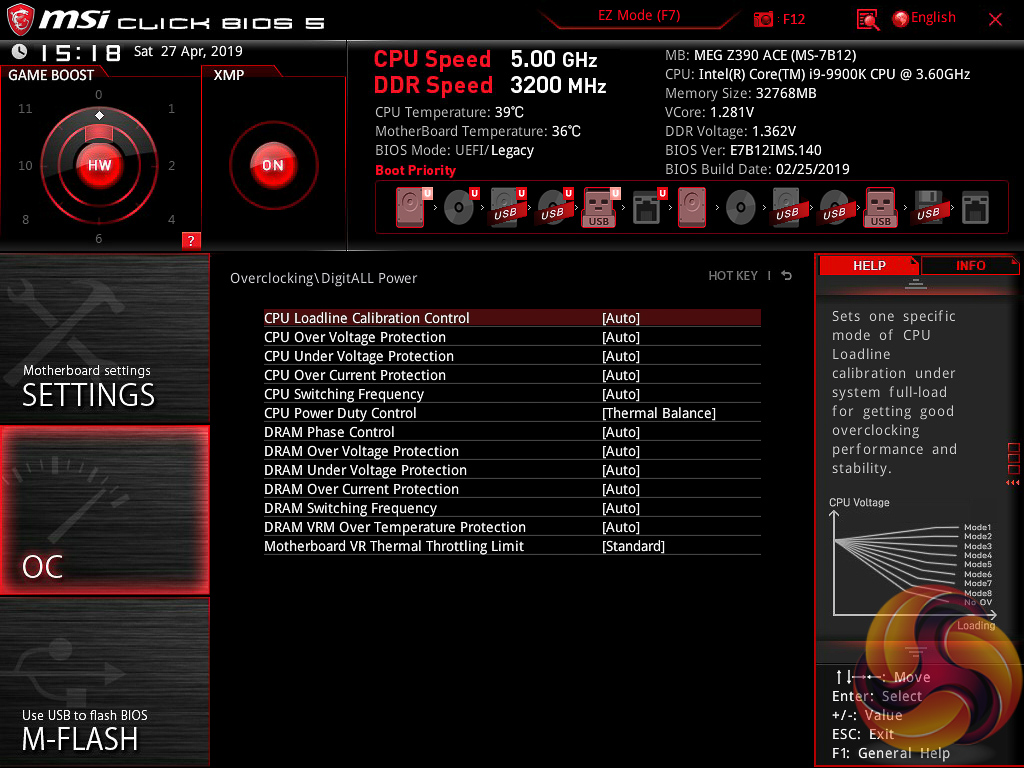Click the back arrow next to HOT KEY
1024x768 pixels.
tap(787, 276)
